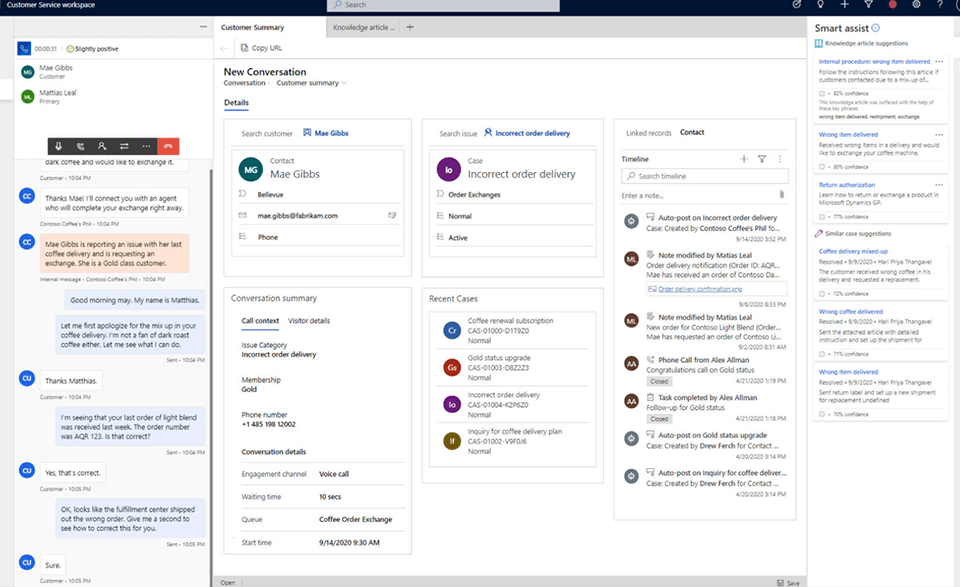Add a new timeline record with plus icon
This screenshot has width=960, height=587.
click(x=743, y=159)
